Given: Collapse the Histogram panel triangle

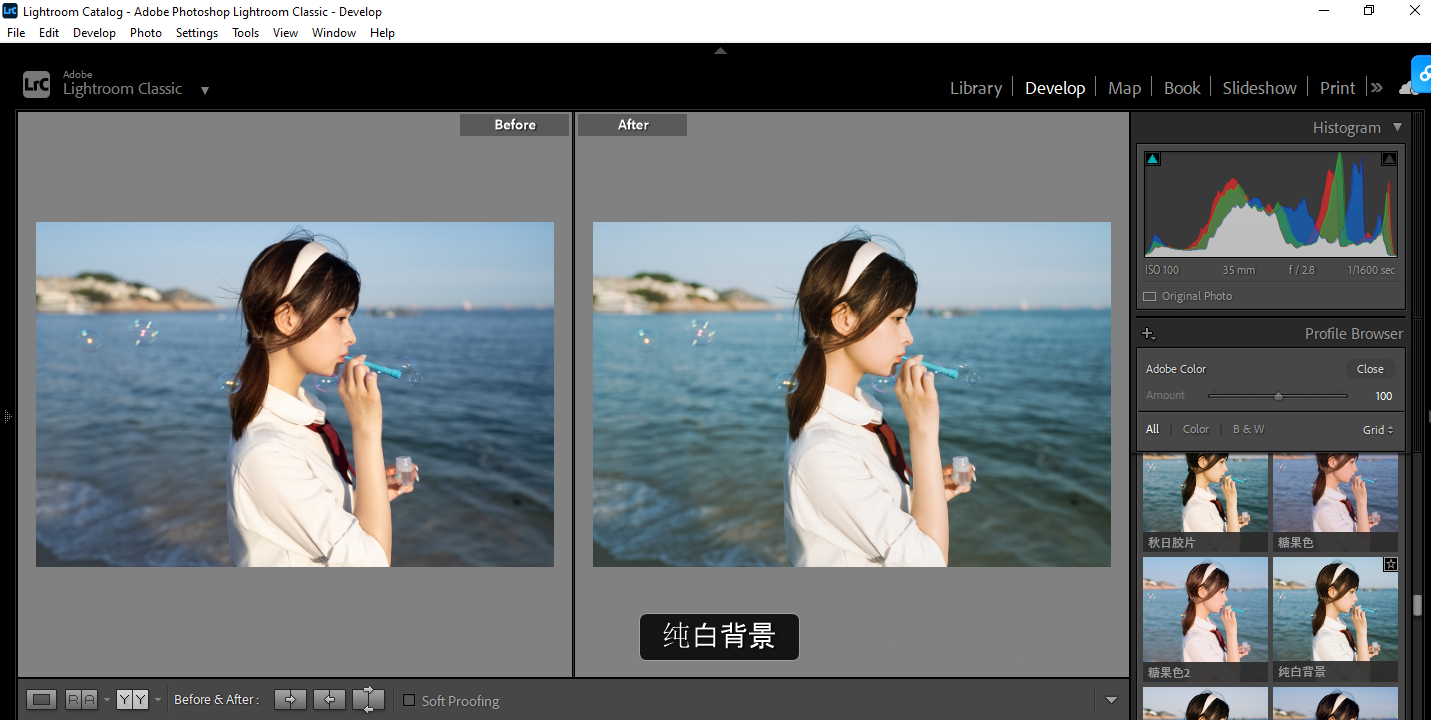Looking at the screenshot, I should click(1397, 128).
